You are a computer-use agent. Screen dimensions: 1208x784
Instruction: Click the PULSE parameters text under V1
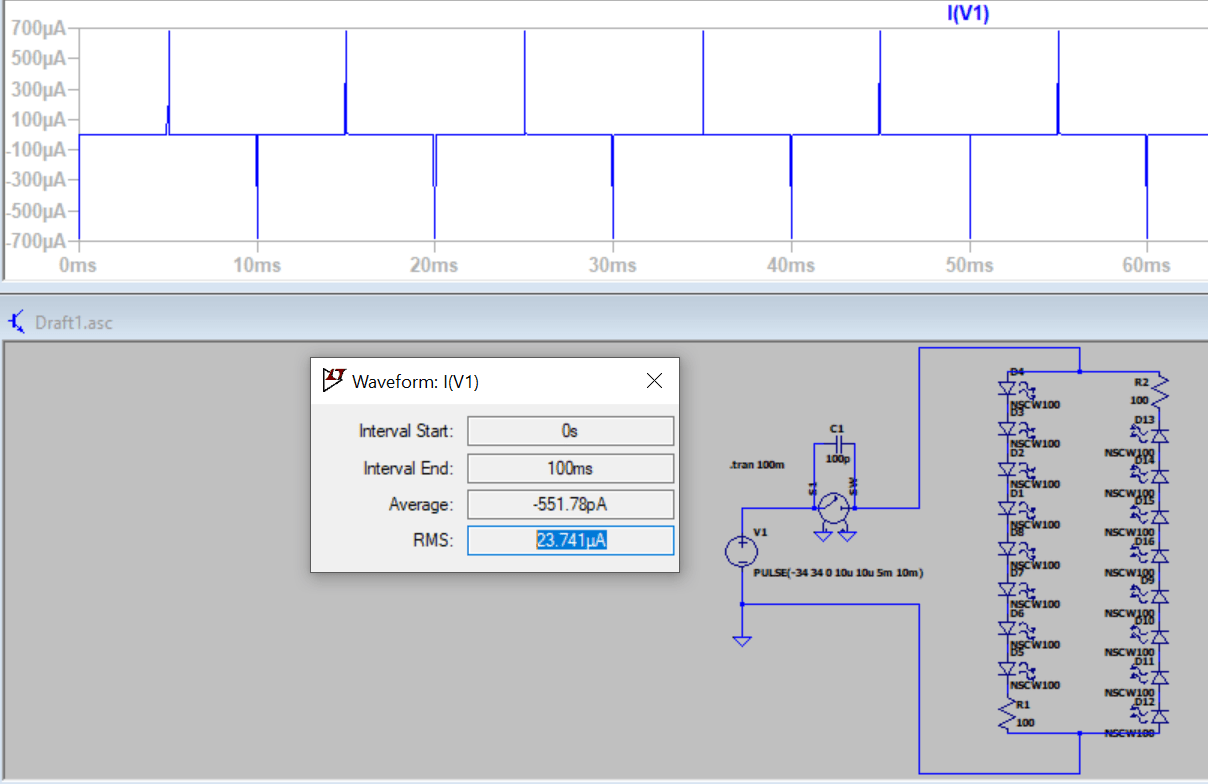pyautogui.click(x=838, y=572)
